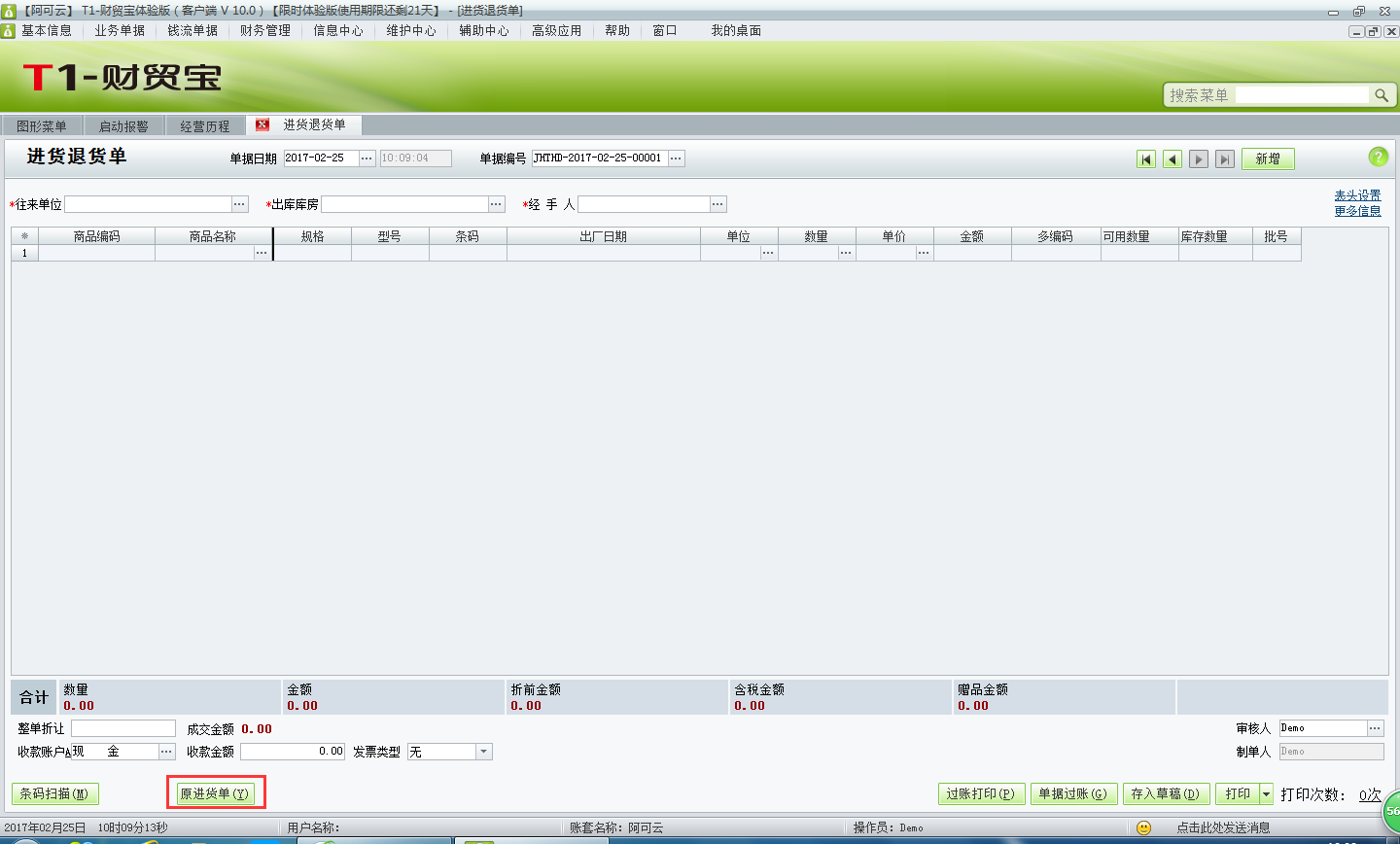The image size is (1400, 844).
Task: Click 点击此处发送消息 in status bar
Action: [1224, 827]
